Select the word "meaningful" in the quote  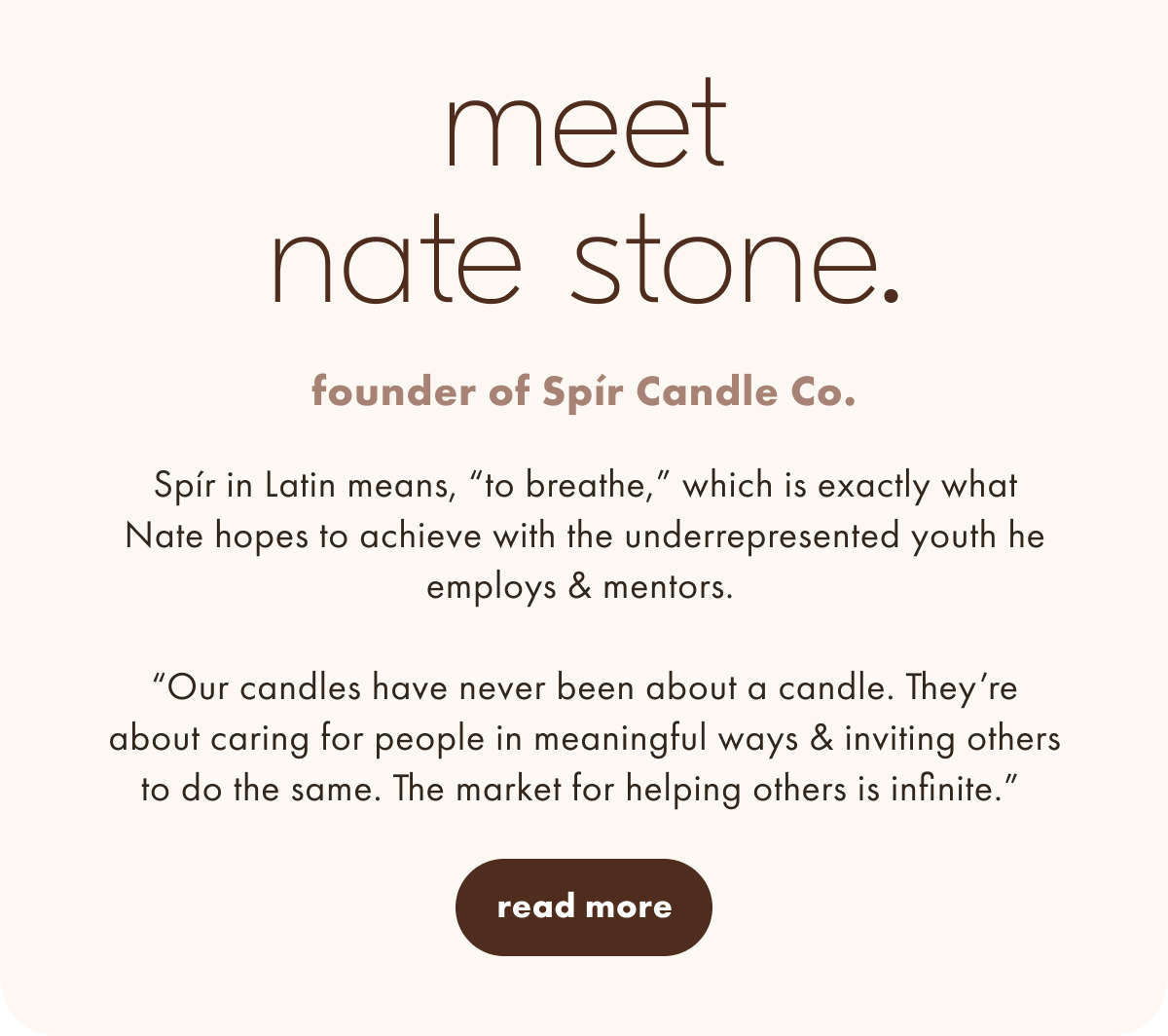tap(621, 739)
